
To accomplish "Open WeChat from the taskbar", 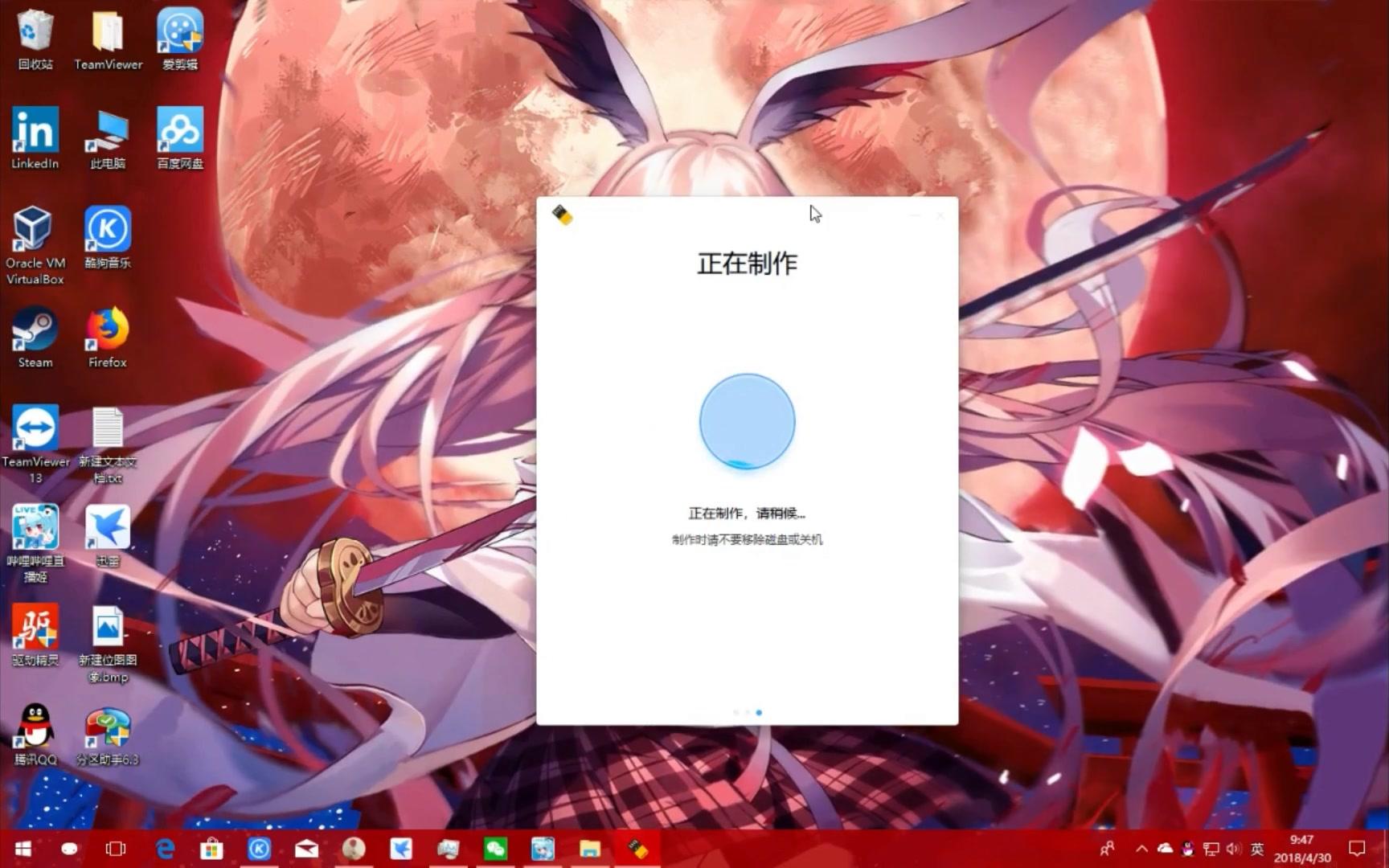I will pyautogui.click(x=496, y=848).
